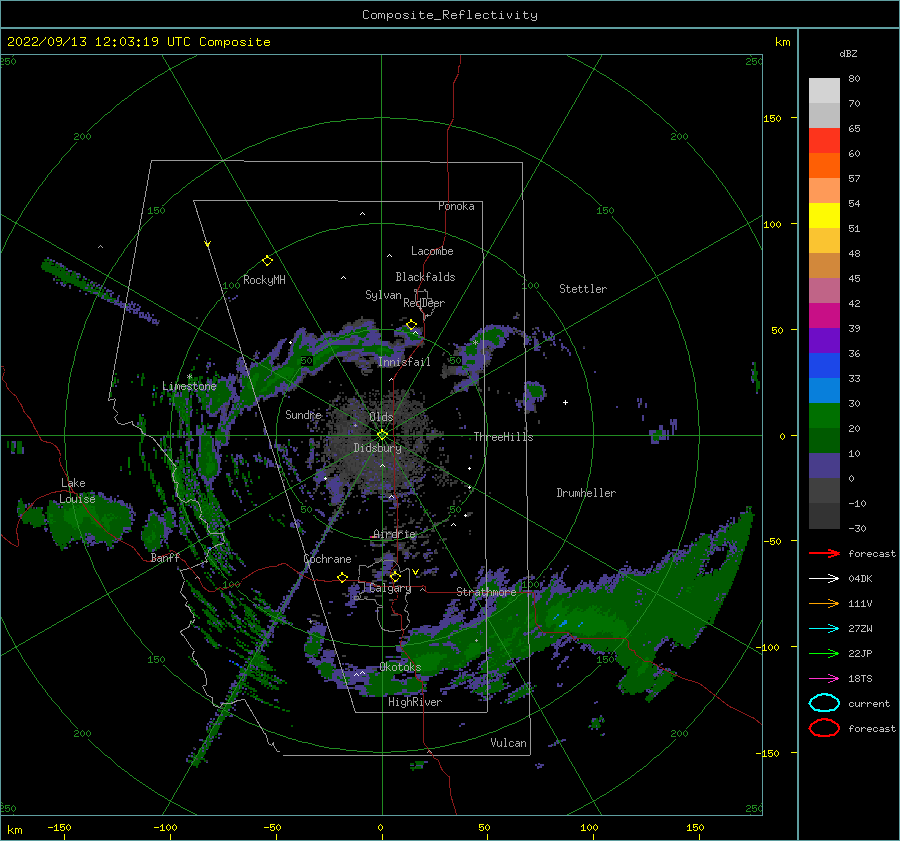Click the Stettler city label

pos(583,289)
